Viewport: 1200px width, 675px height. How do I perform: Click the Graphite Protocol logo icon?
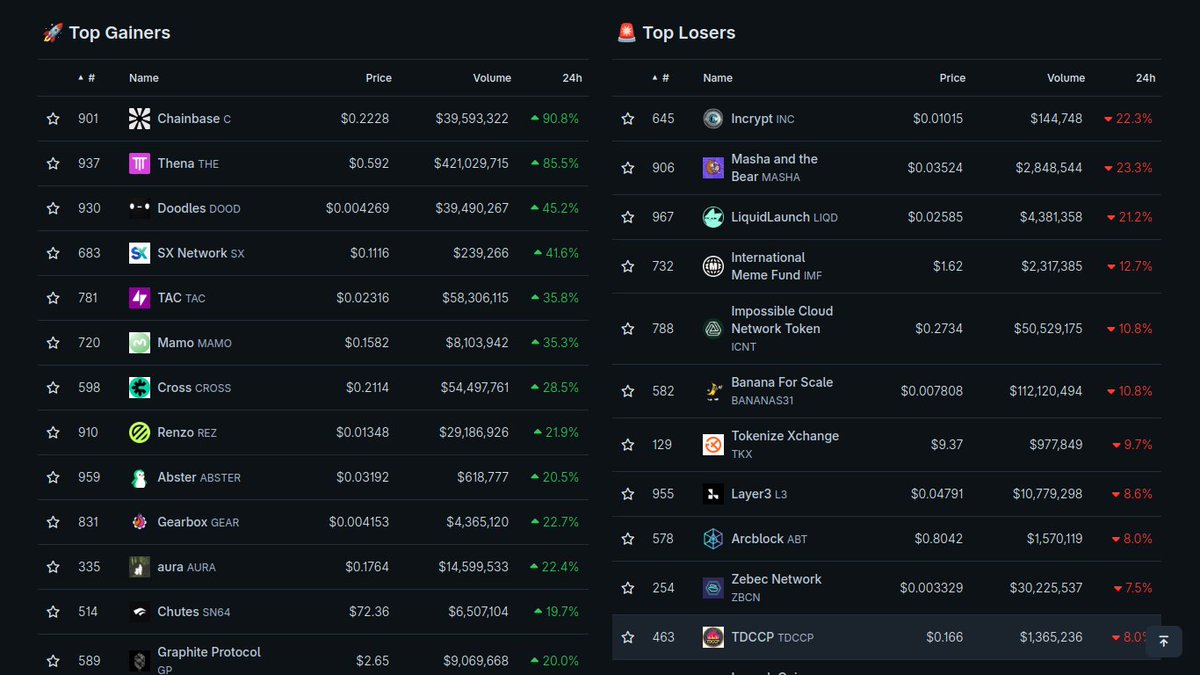[x=140, y=660]
